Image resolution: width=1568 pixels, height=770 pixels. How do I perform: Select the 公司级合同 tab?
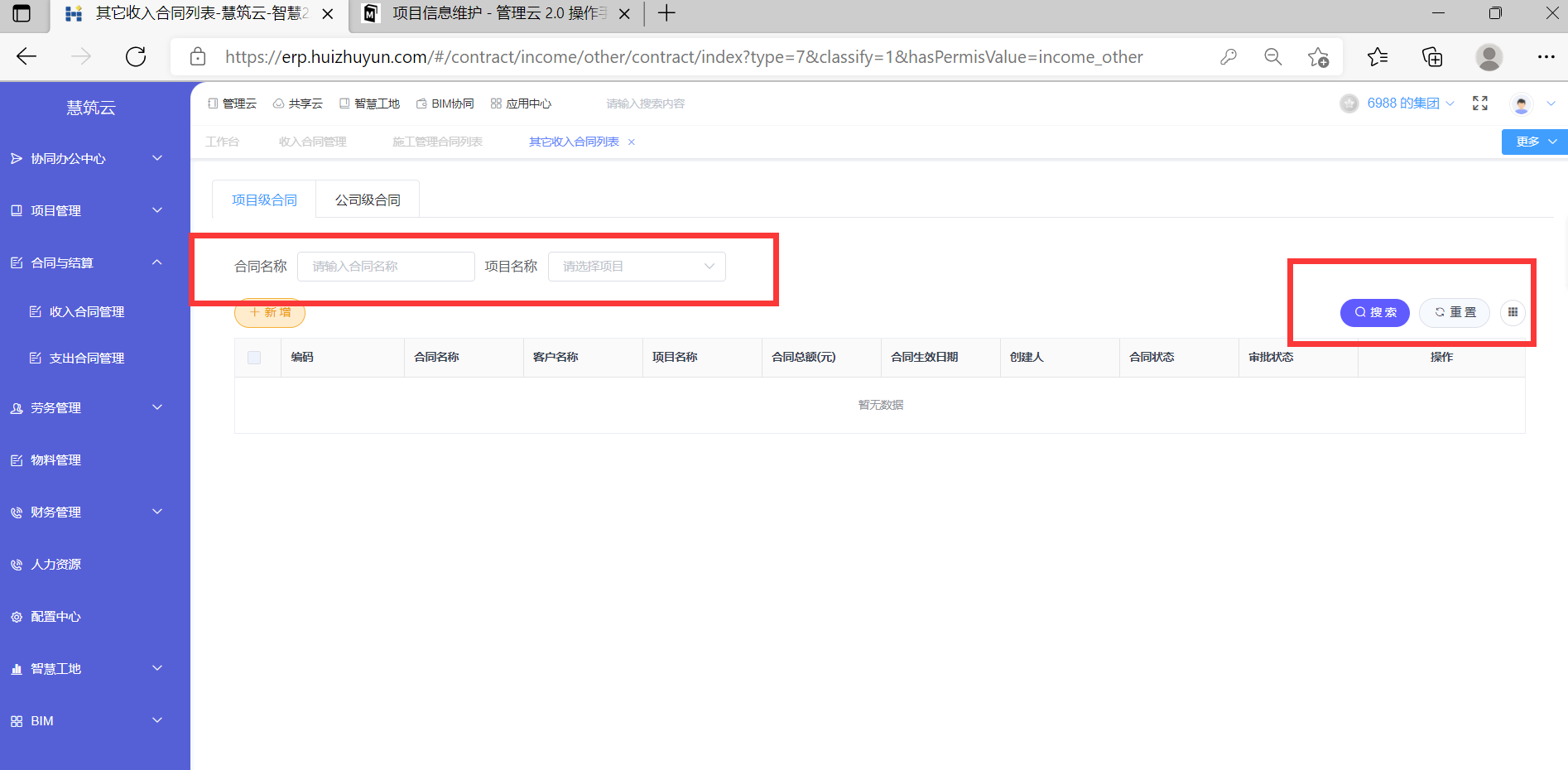(368, 200)
